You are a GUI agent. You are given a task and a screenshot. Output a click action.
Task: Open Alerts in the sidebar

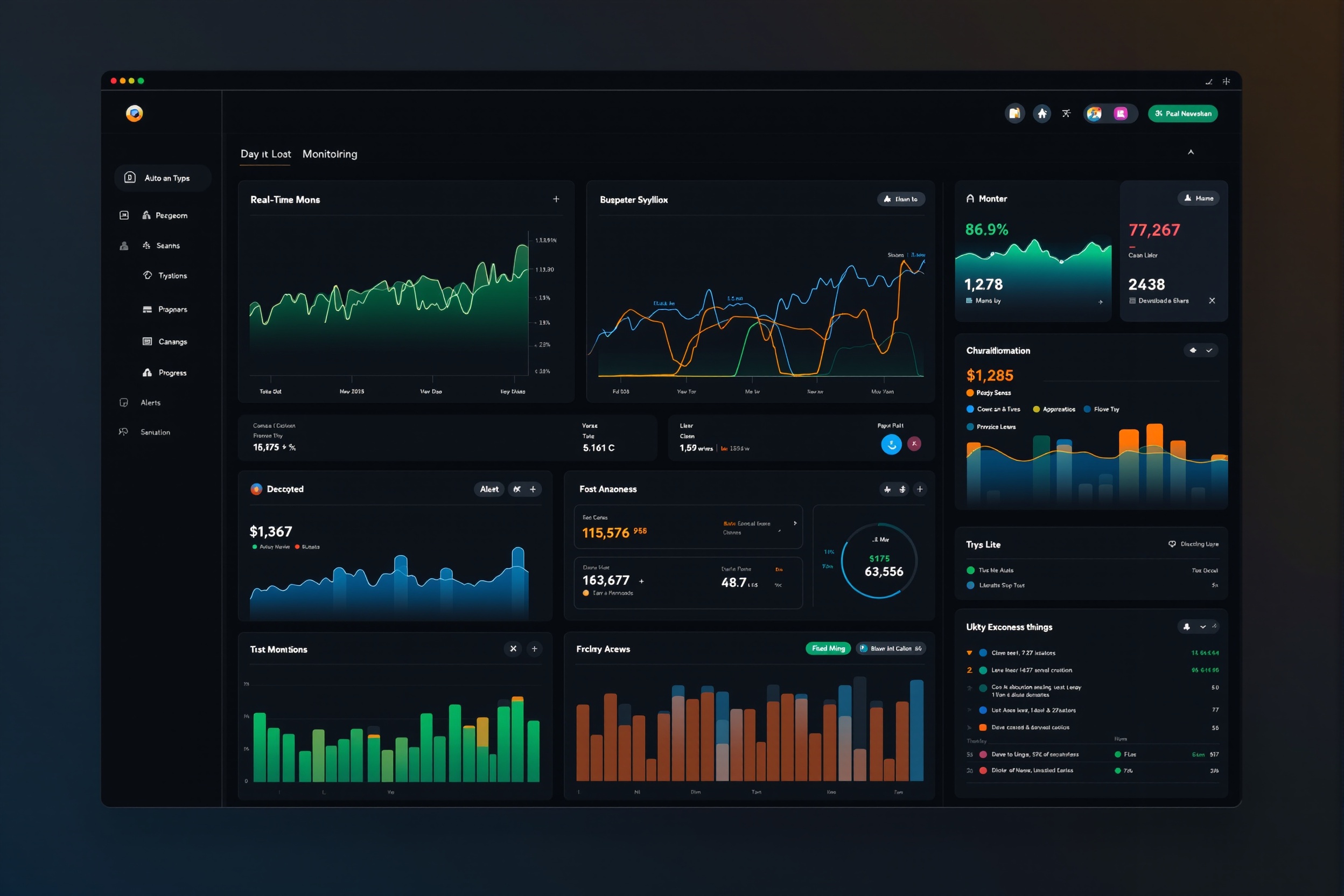[x=140, y=402]
